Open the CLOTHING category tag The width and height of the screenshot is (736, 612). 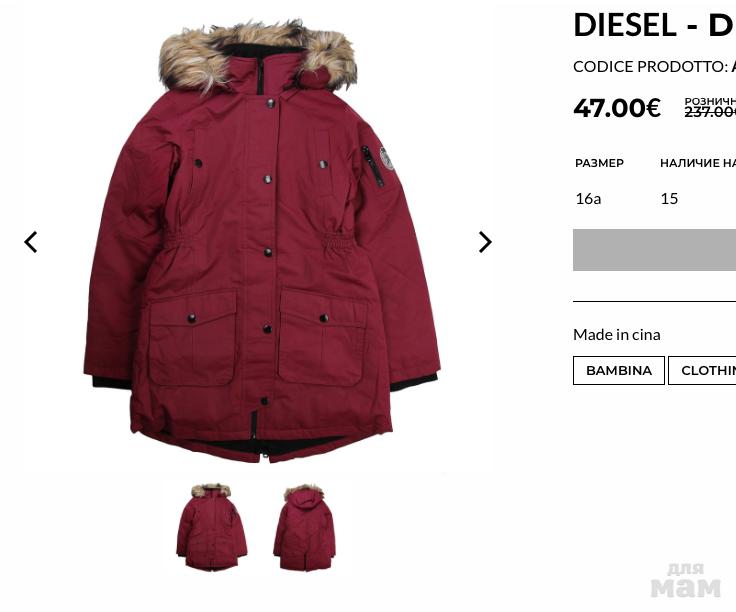click(x=702, y=370)
